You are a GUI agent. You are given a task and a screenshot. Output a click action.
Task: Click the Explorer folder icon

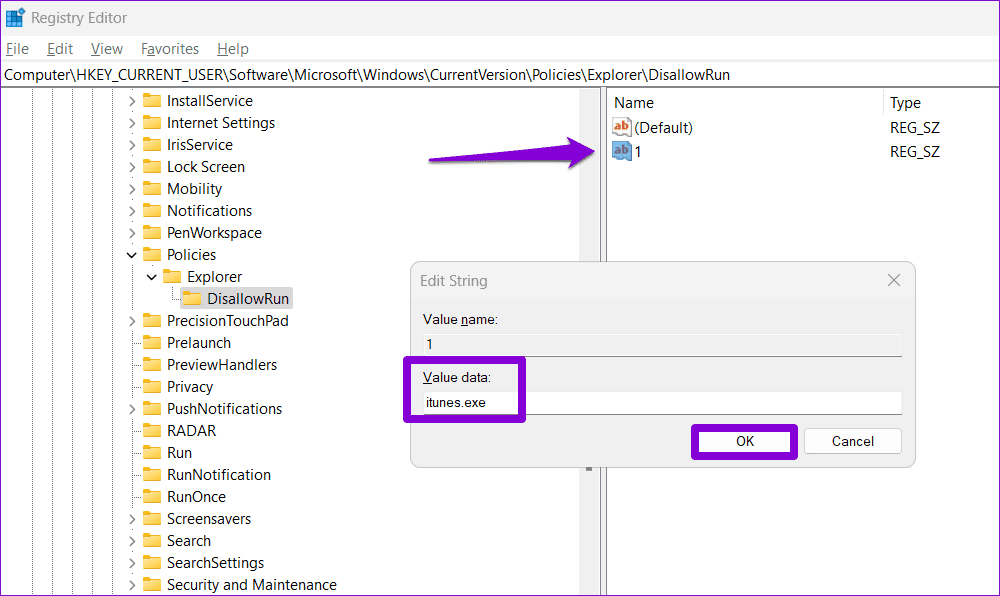tap(173, 276)
